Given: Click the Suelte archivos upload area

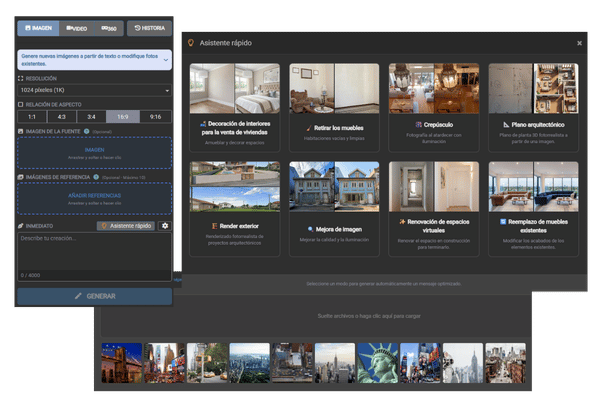Looking at the screenshot, I should [316, 316].
